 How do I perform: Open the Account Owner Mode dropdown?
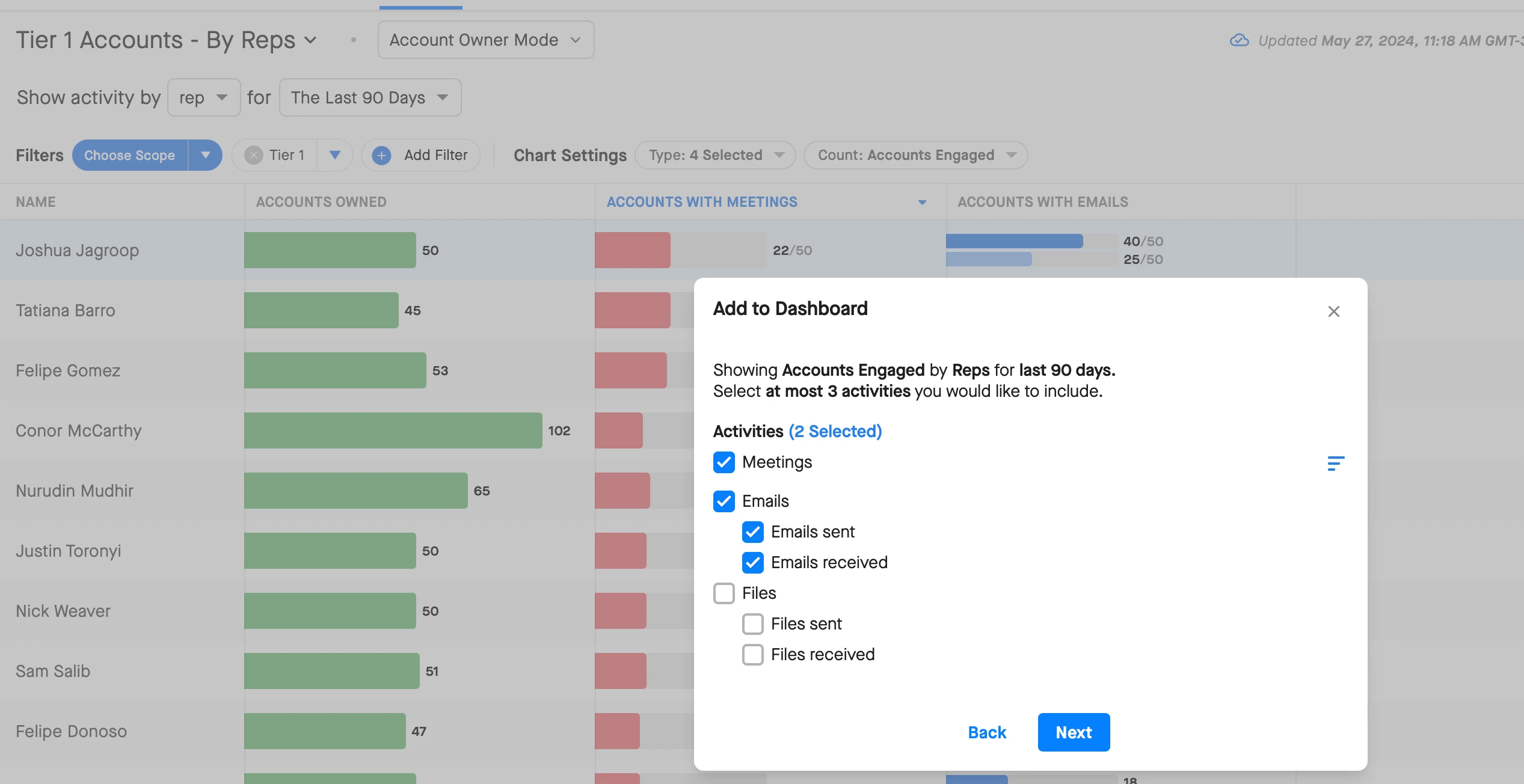coord(485,40)
